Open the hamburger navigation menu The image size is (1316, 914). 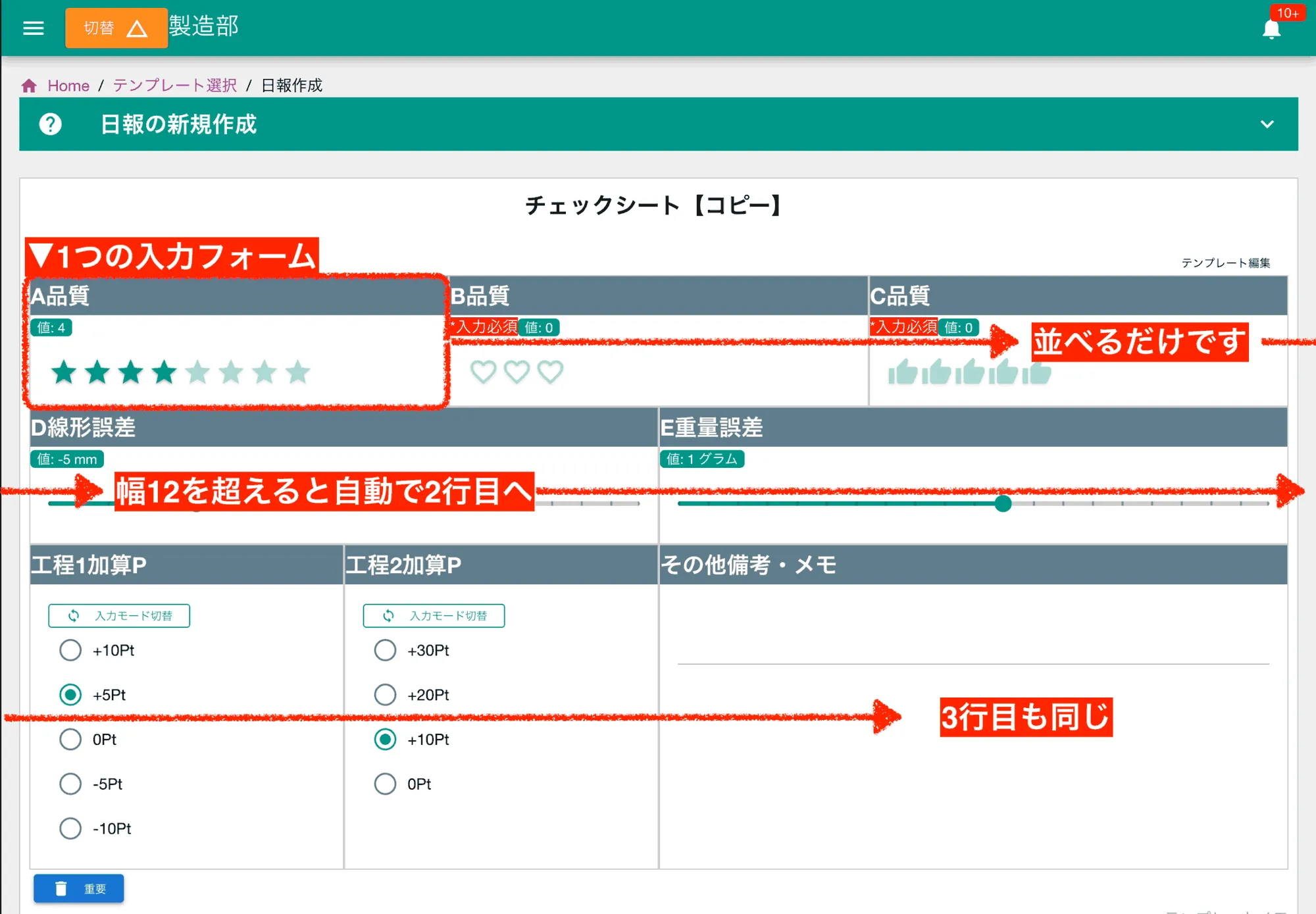(x=33, y=28)
